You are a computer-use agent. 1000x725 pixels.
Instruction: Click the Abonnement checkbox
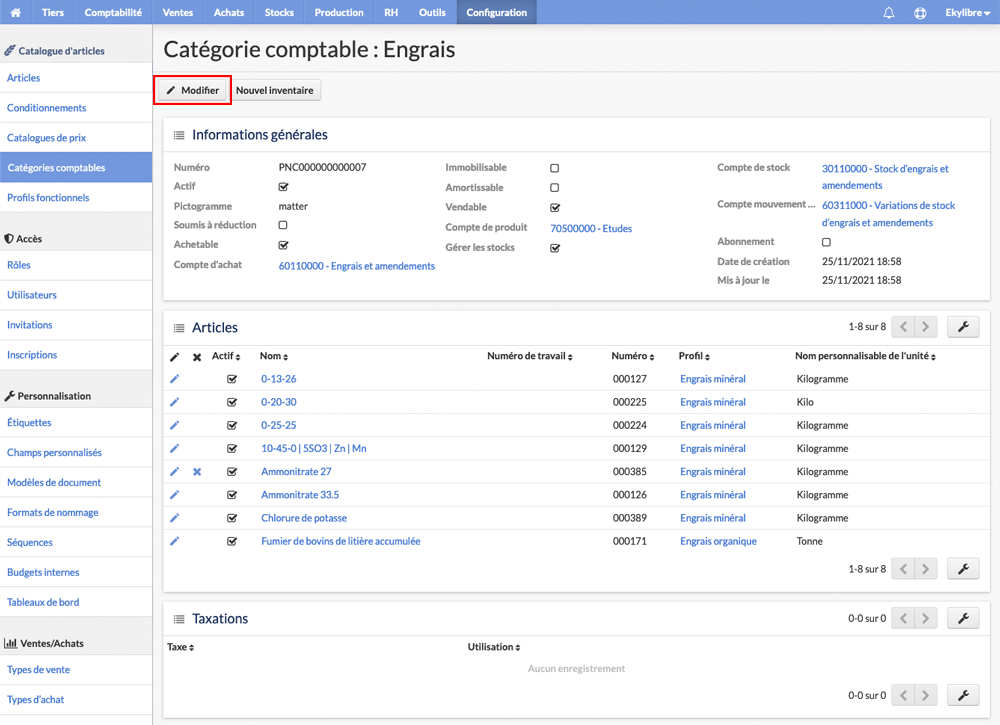(x=826, y=242)
